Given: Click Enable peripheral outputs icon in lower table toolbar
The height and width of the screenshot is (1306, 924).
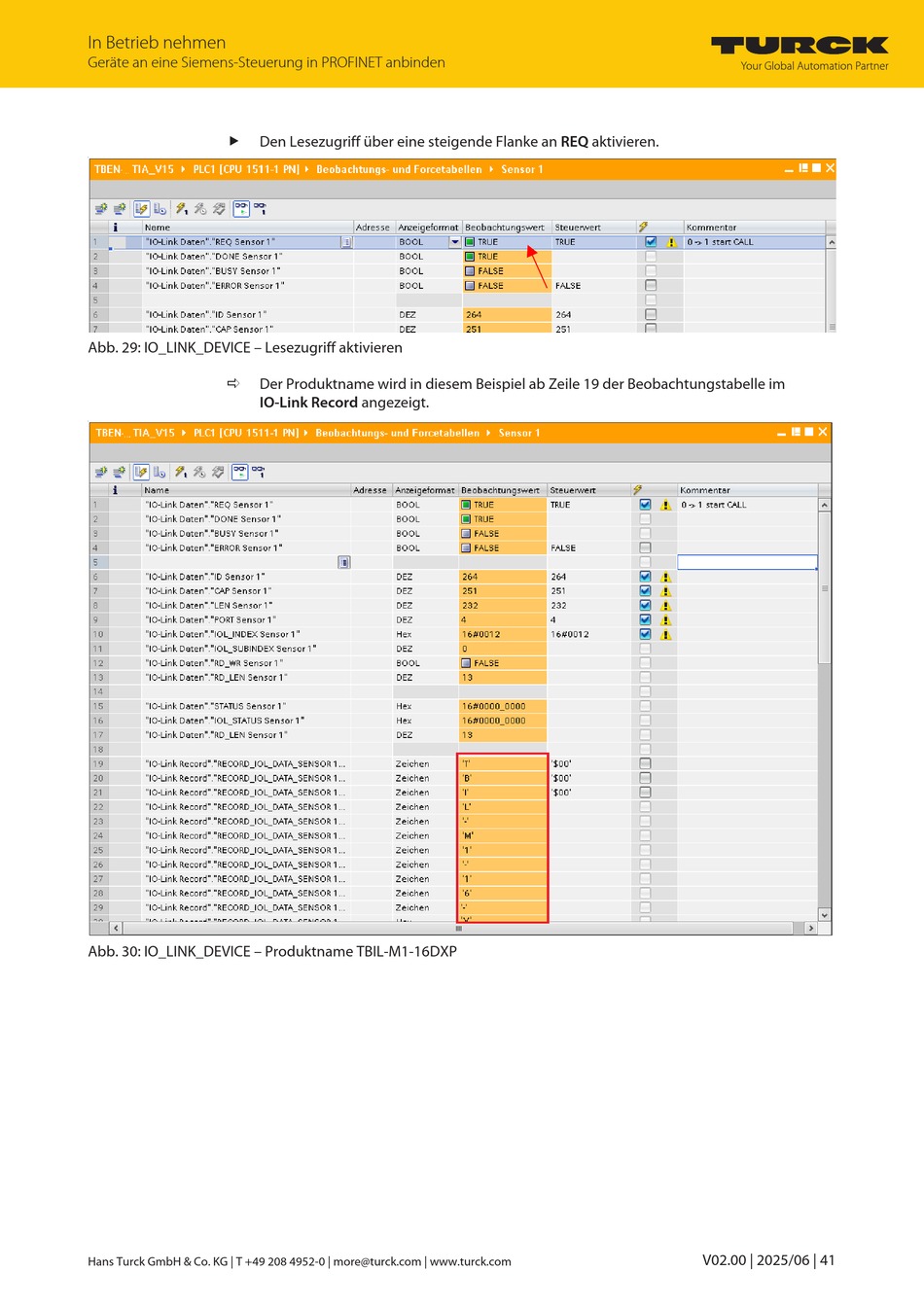Looking at the screenshot, I should click(x=218, y=472).
